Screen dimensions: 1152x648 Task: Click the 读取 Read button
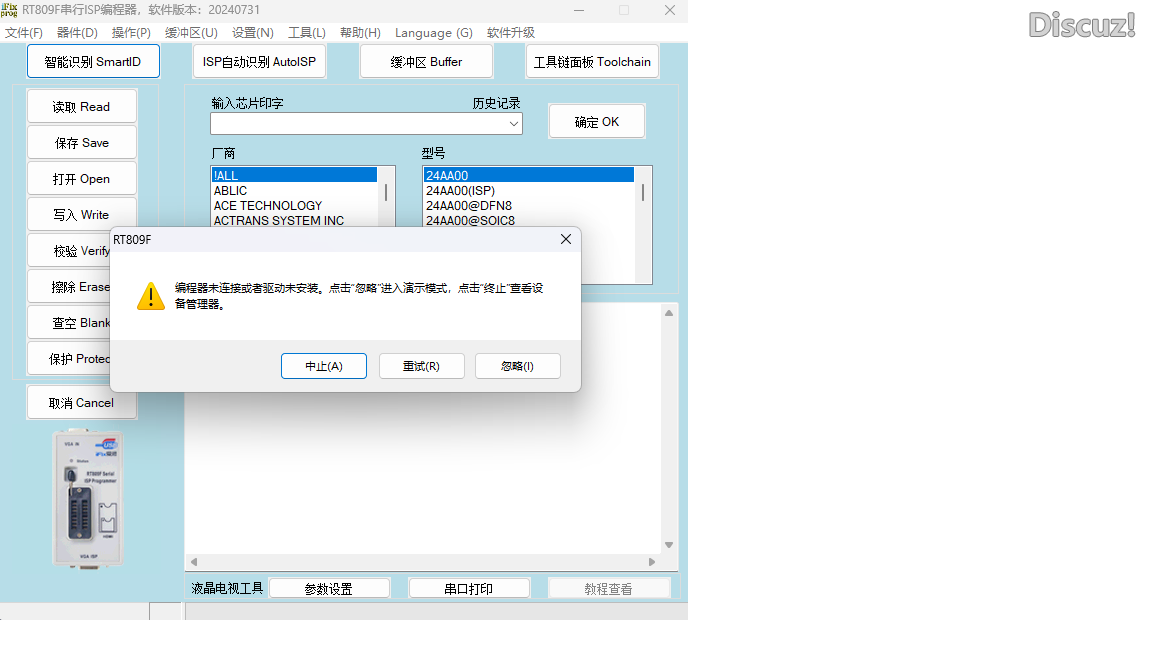pos(81,107)
